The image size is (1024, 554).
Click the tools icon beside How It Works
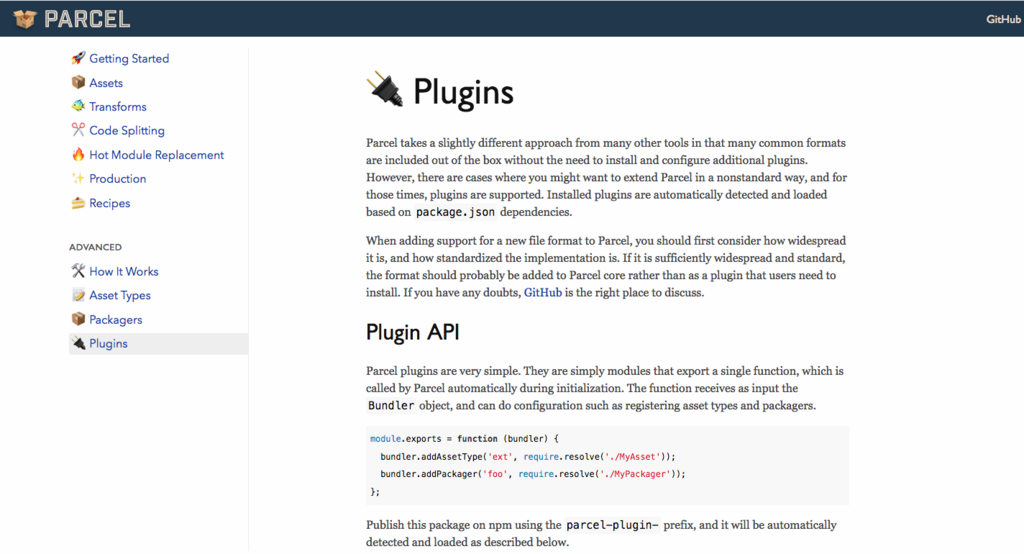(x=78, y=270)
